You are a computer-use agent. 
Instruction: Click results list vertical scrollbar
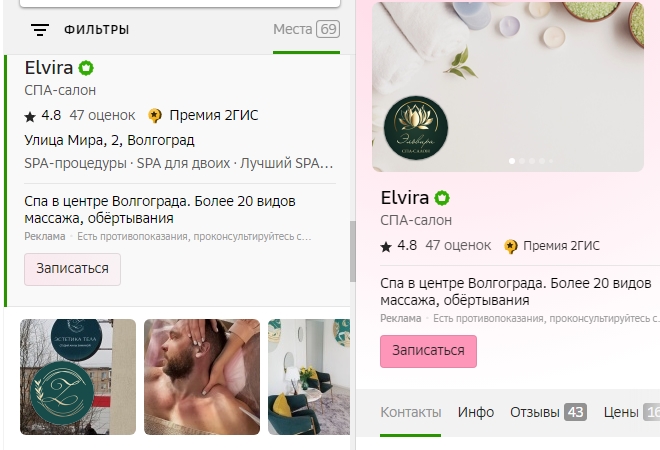point(353,252)
